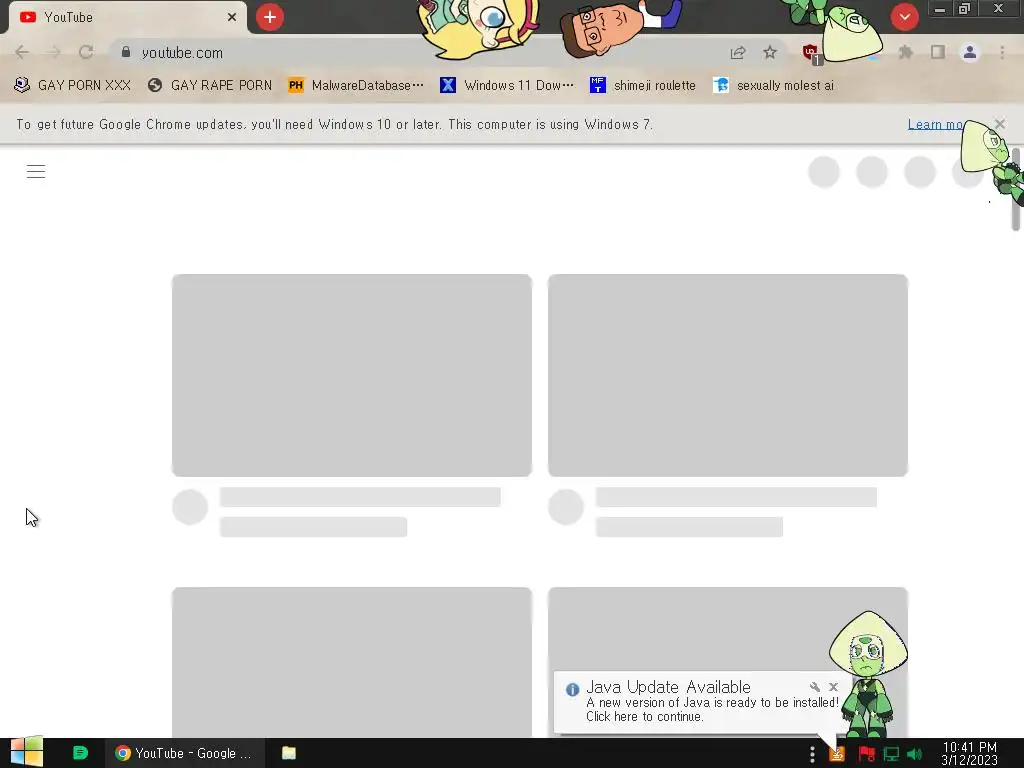The image size is (1024, 768).
Task: Reload the YouTube page
Action: [x=86, y=52]
